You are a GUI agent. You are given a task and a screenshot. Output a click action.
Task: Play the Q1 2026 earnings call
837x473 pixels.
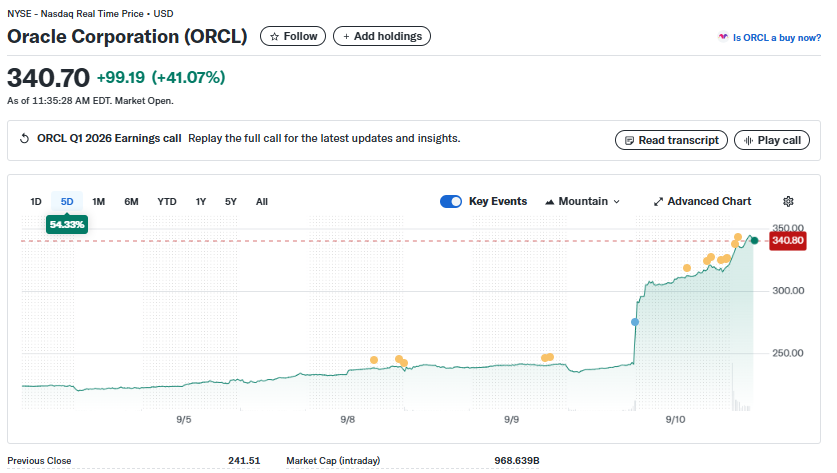[771, 140]
